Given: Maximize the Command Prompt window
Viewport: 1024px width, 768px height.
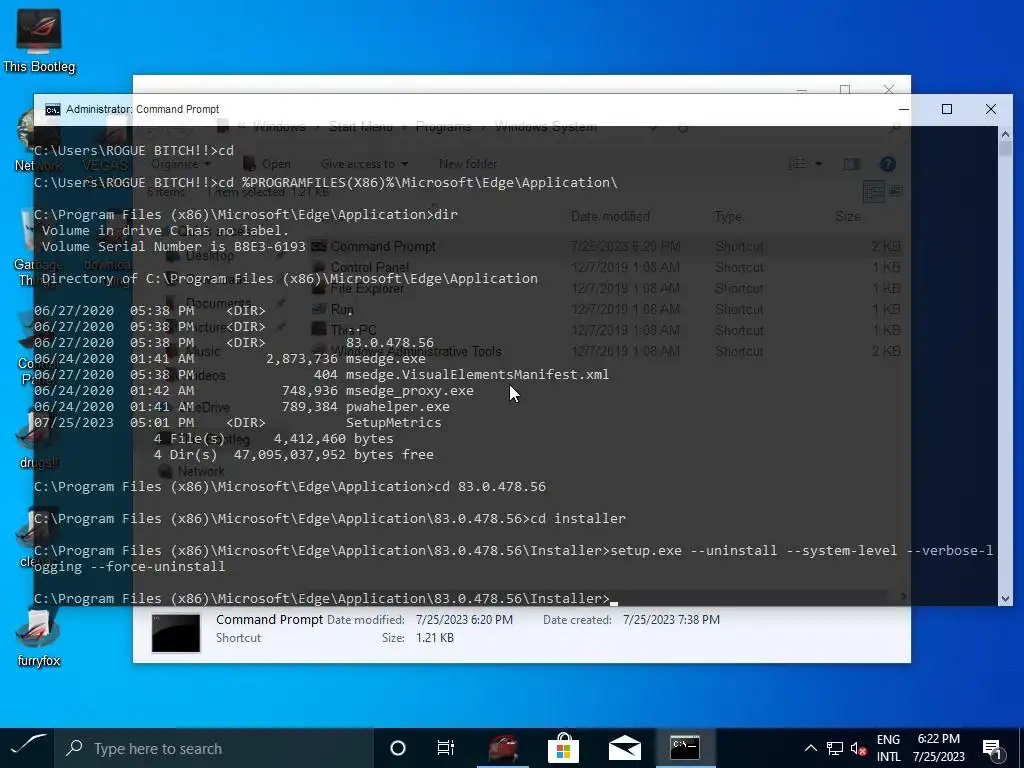Looking at the screenshot, I should pos(947,109).
